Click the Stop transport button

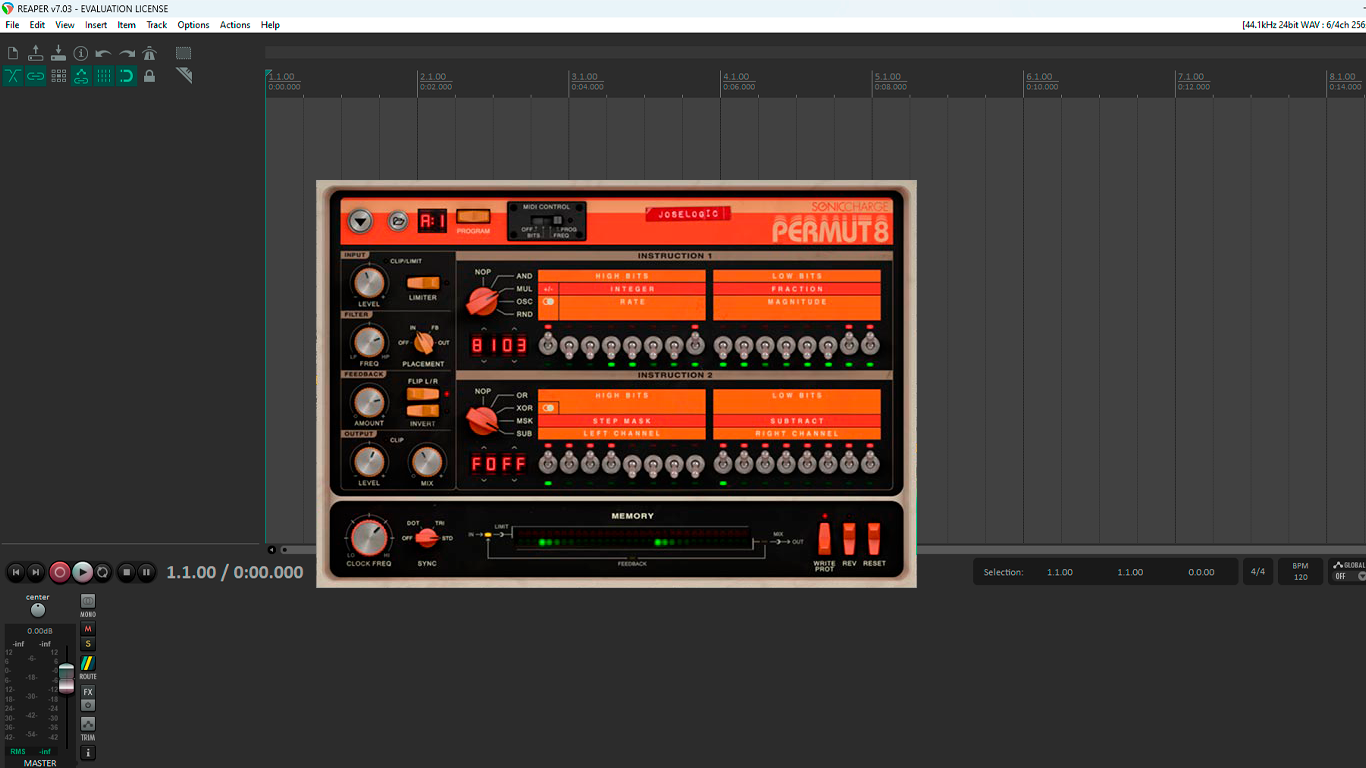click(126, 572)
